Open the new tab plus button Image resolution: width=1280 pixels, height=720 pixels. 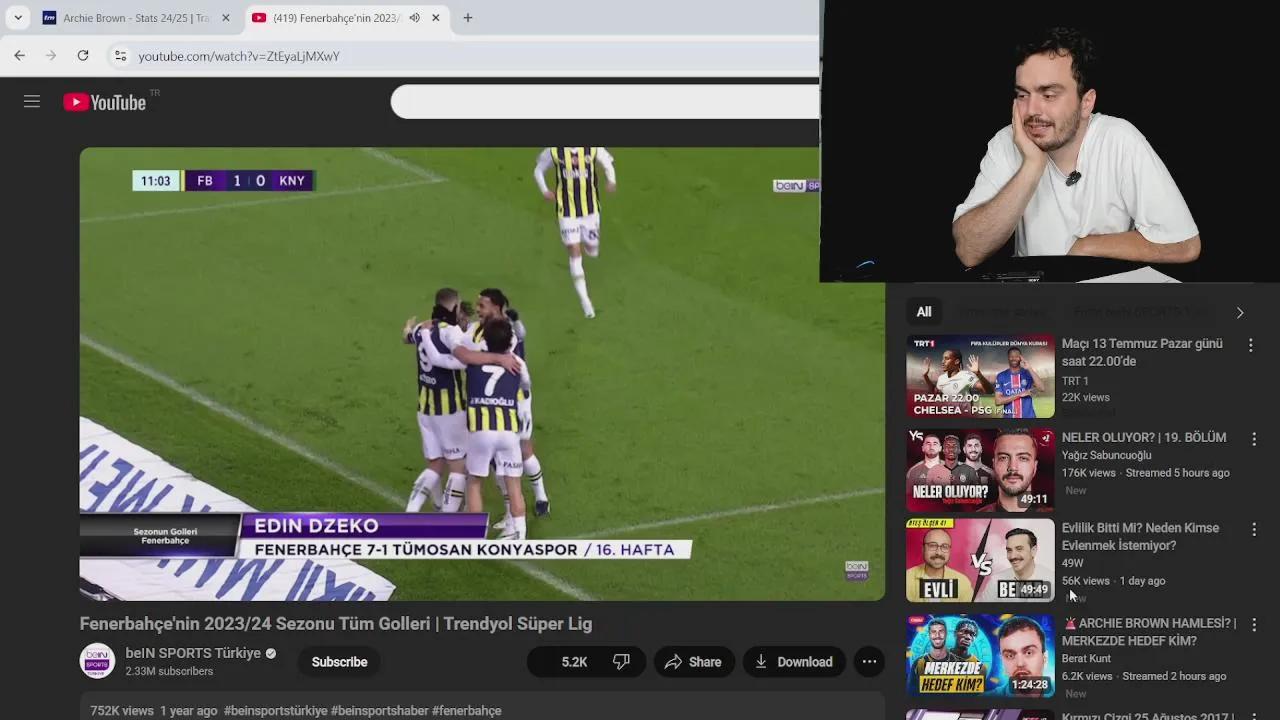coord(467,18)
